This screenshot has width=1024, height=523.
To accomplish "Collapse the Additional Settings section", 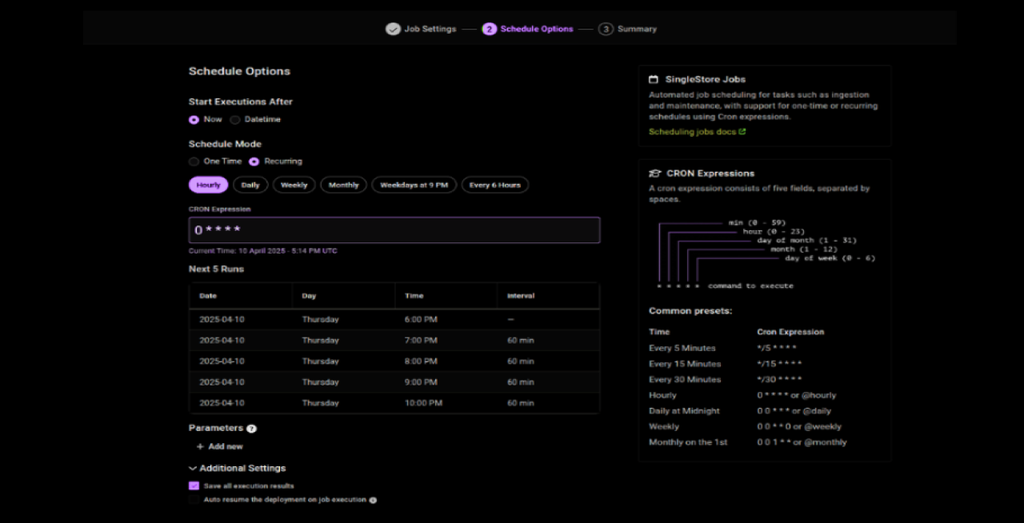I will 192,468.
